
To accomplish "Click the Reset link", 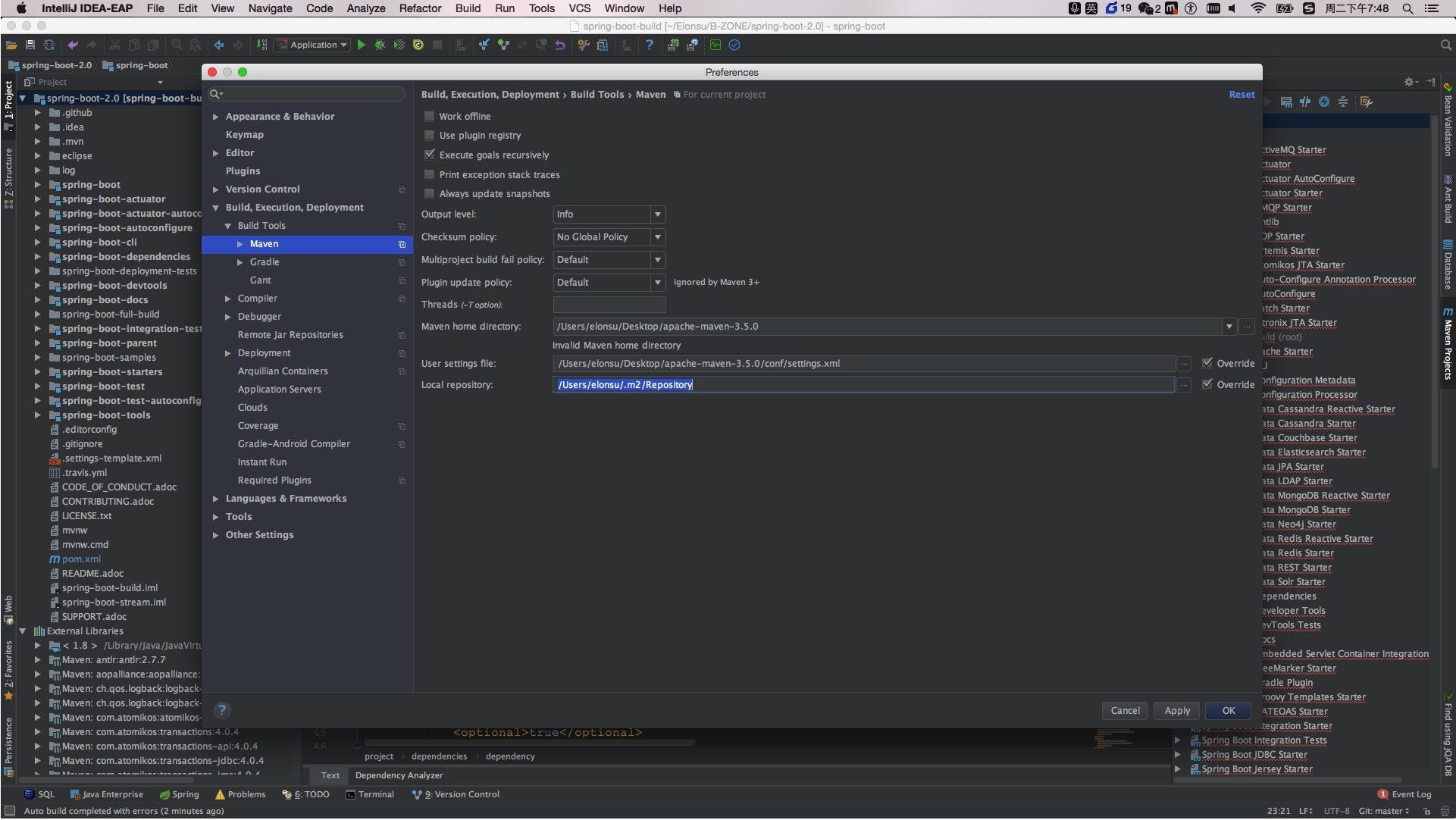I will point(1242,95).
